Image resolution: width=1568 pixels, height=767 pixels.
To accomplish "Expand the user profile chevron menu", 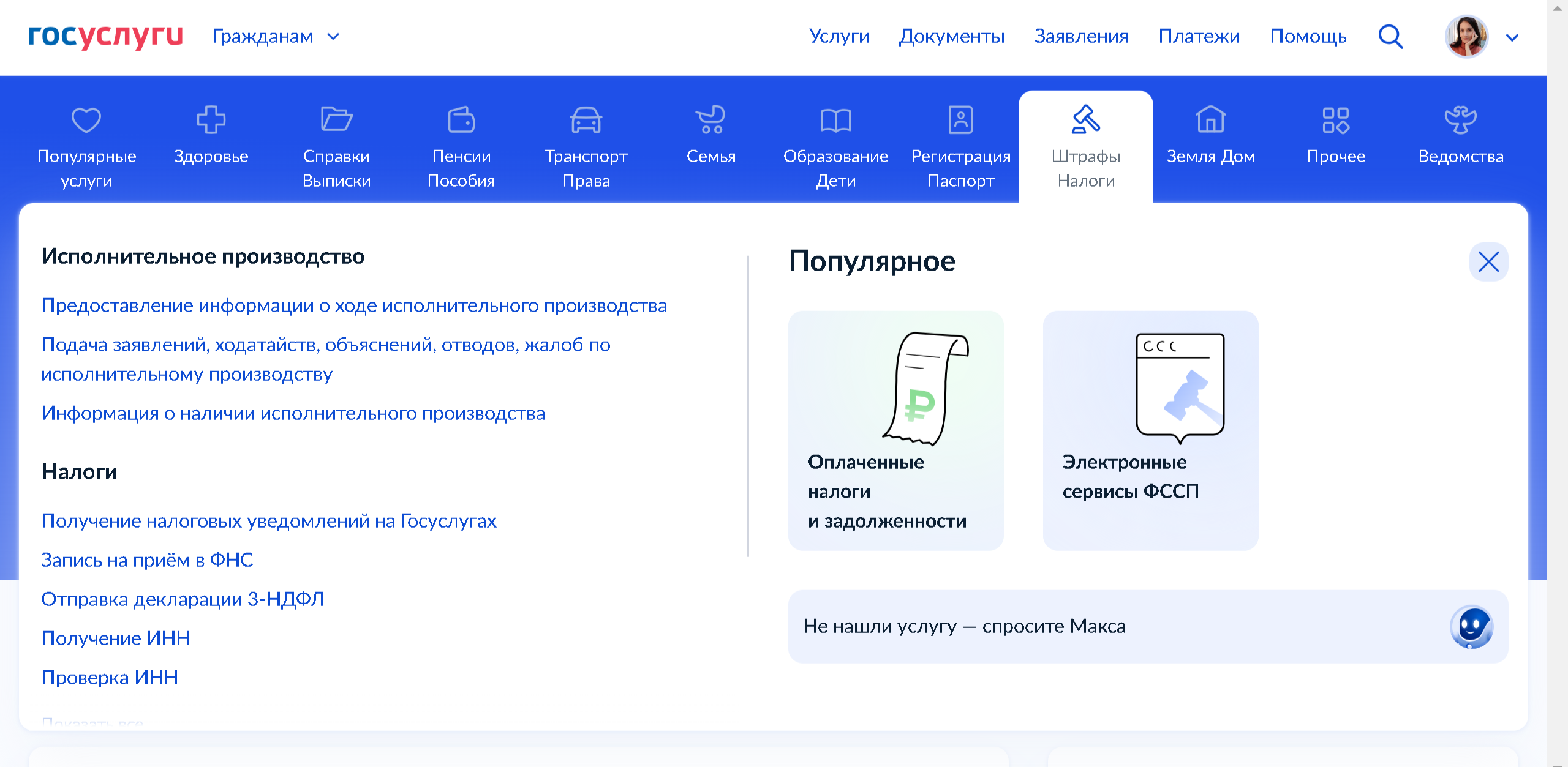I will pos(1512,38).
